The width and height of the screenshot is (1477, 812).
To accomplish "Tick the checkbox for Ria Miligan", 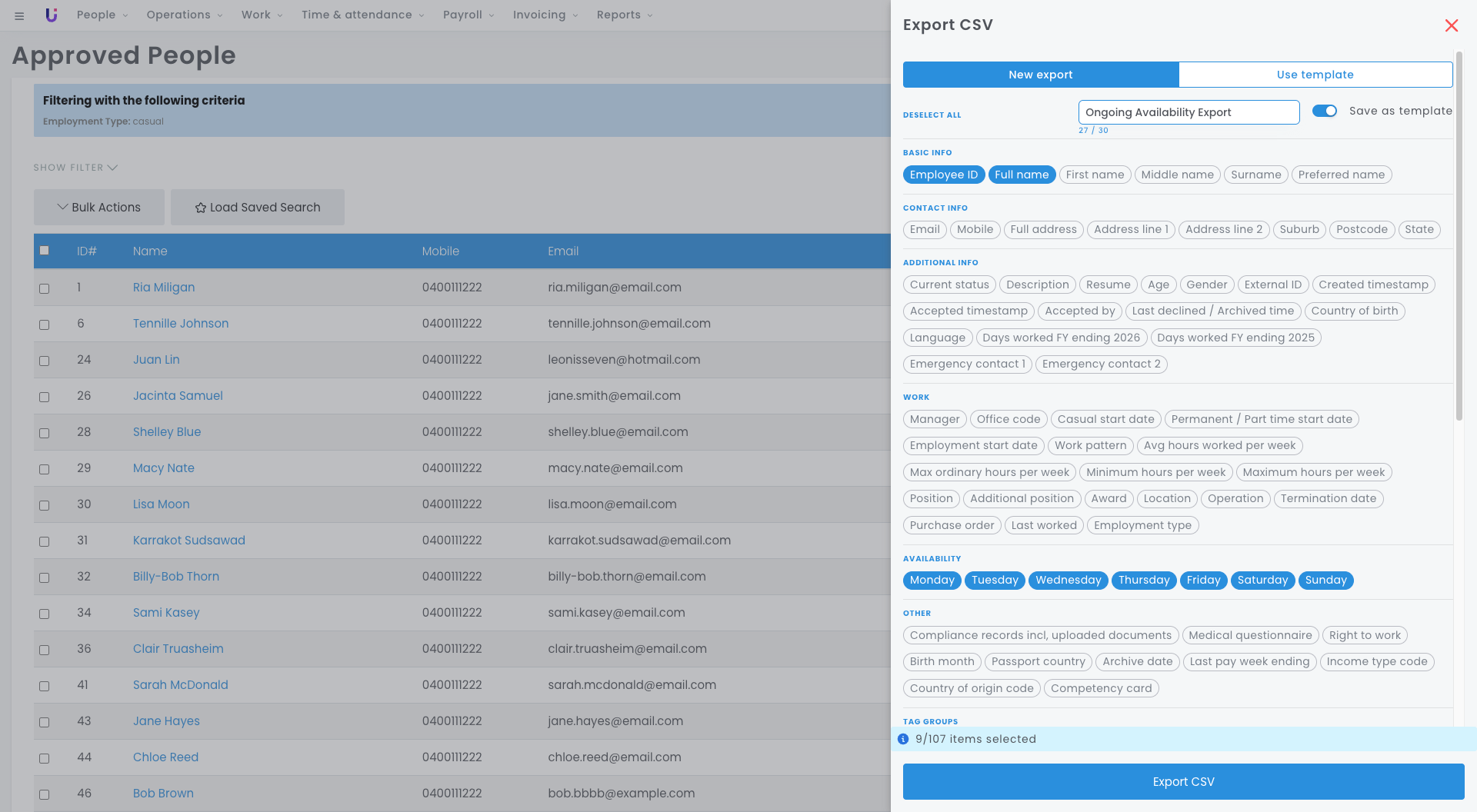I will 45,288.
